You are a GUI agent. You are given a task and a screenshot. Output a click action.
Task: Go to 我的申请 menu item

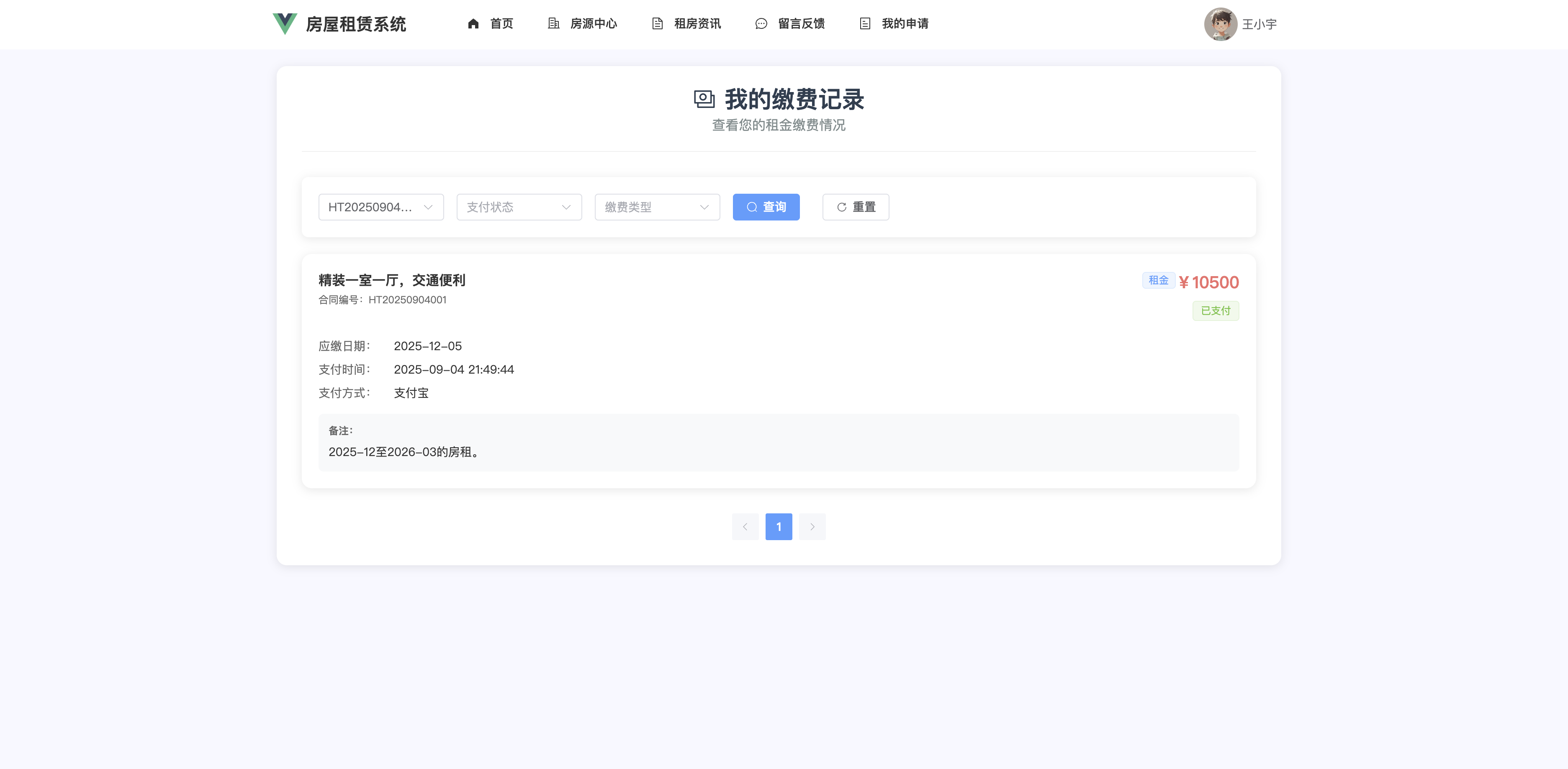pos(905,24)
